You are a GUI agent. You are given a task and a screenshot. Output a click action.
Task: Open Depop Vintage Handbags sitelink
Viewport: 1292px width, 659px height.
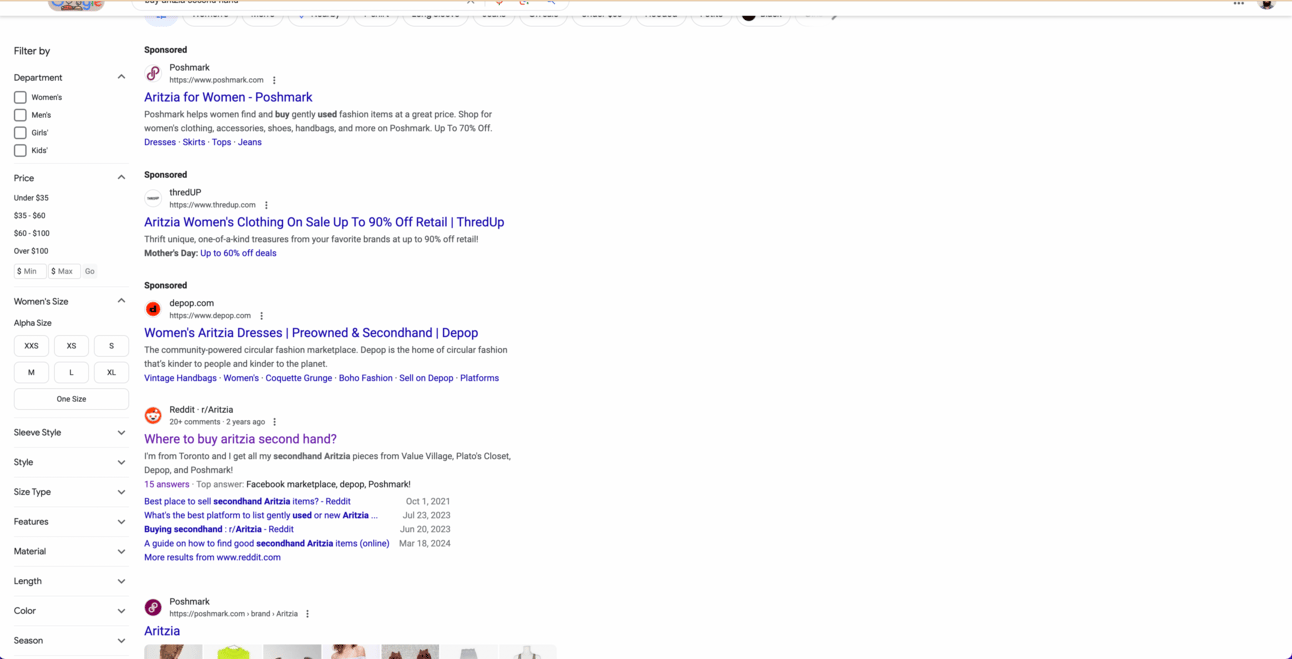click(x=180, y=378)
